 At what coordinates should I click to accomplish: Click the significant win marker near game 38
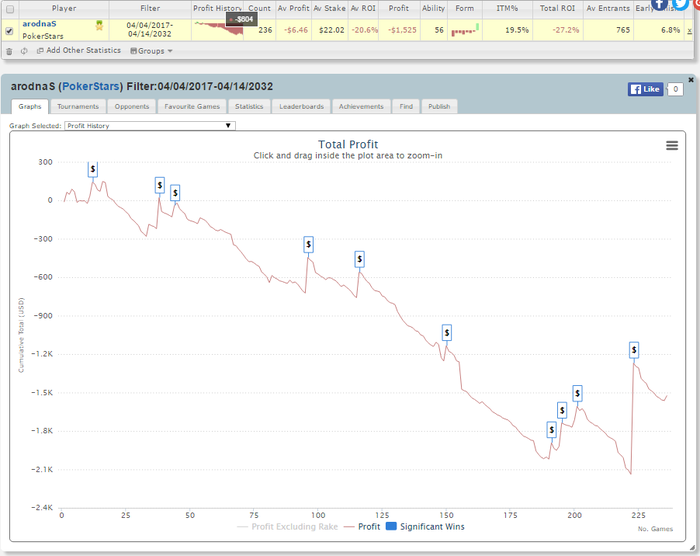coord(159,185)
